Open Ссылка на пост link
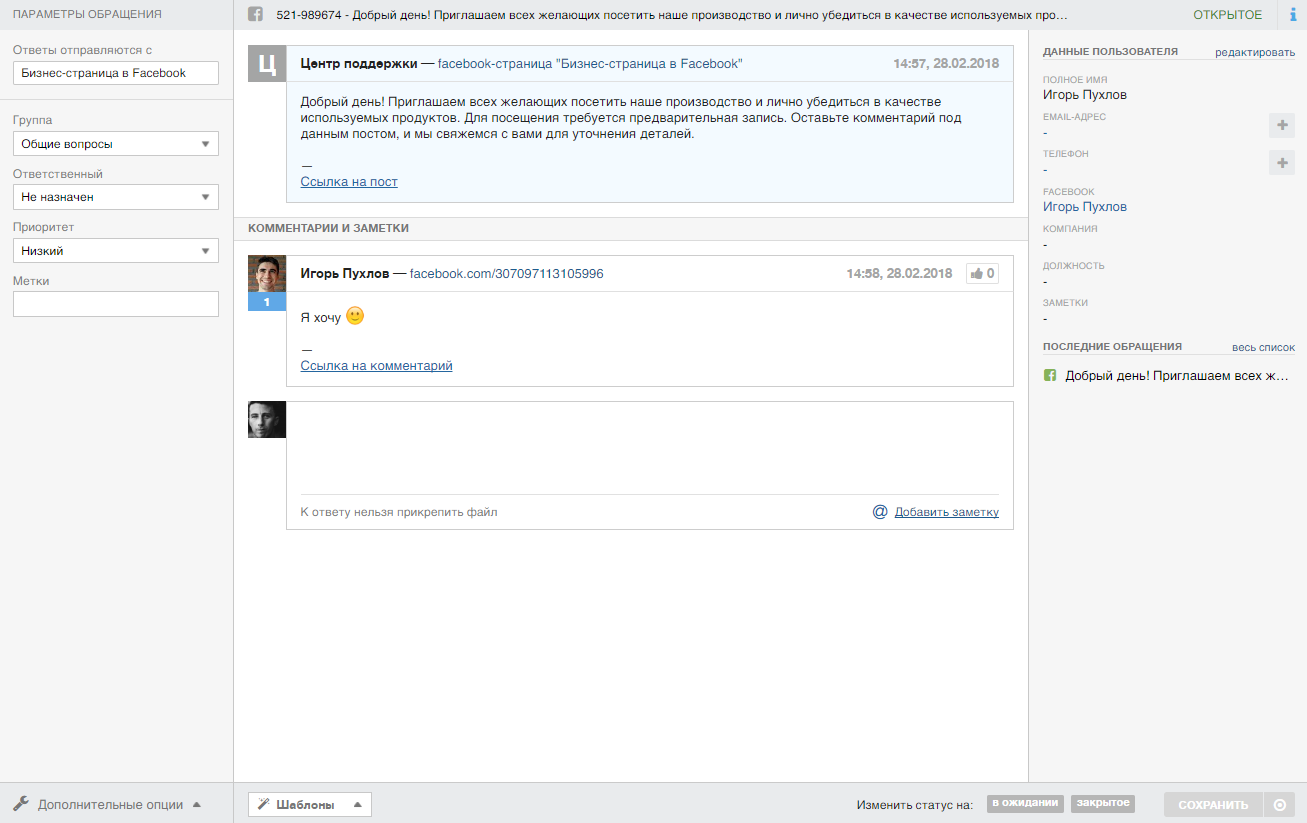1307x823 pixels. (x=349, y=182)
